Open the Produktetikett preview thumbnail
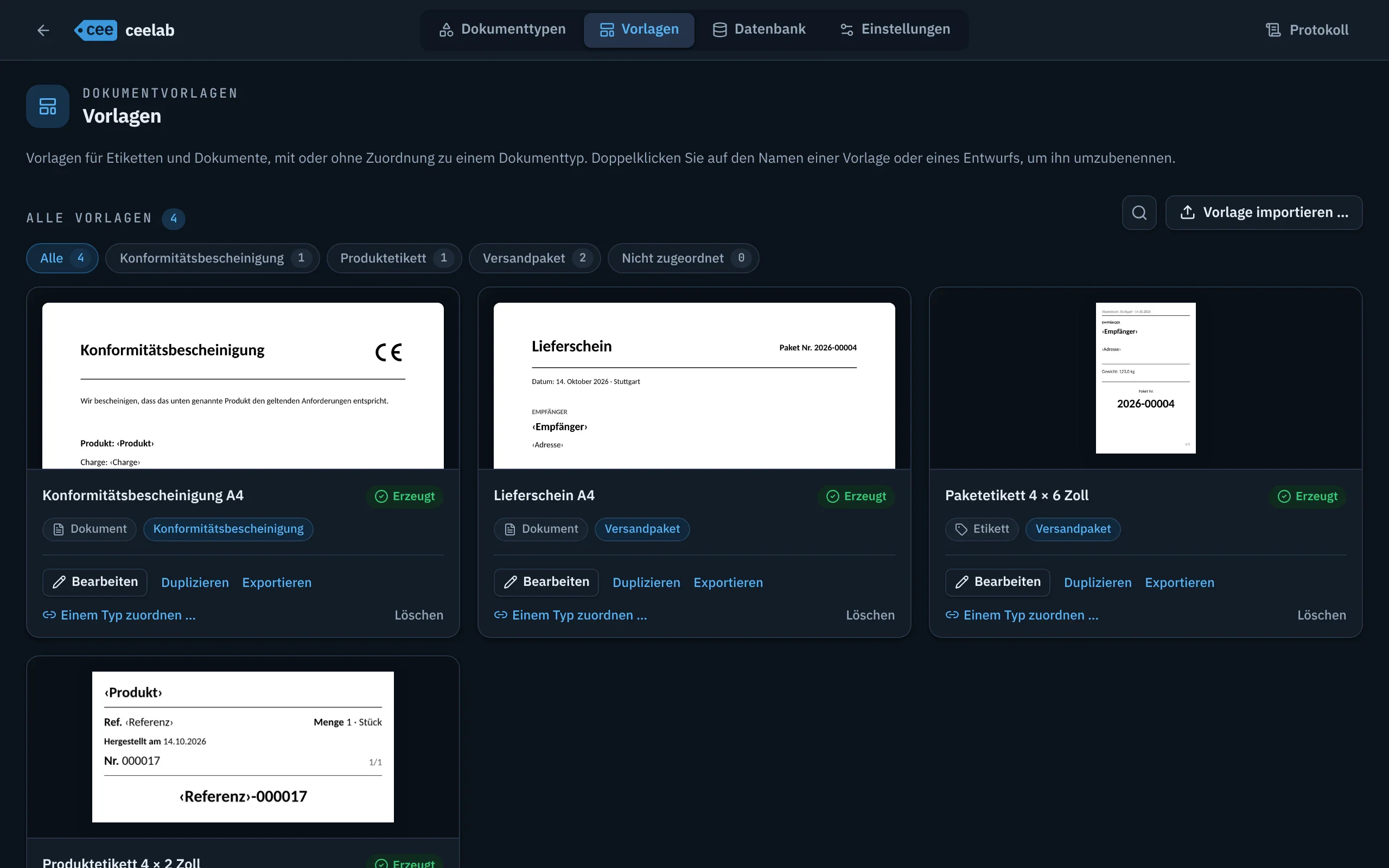Image resolution: width=1389 pixels, height=868 pixels. [243, 747]
